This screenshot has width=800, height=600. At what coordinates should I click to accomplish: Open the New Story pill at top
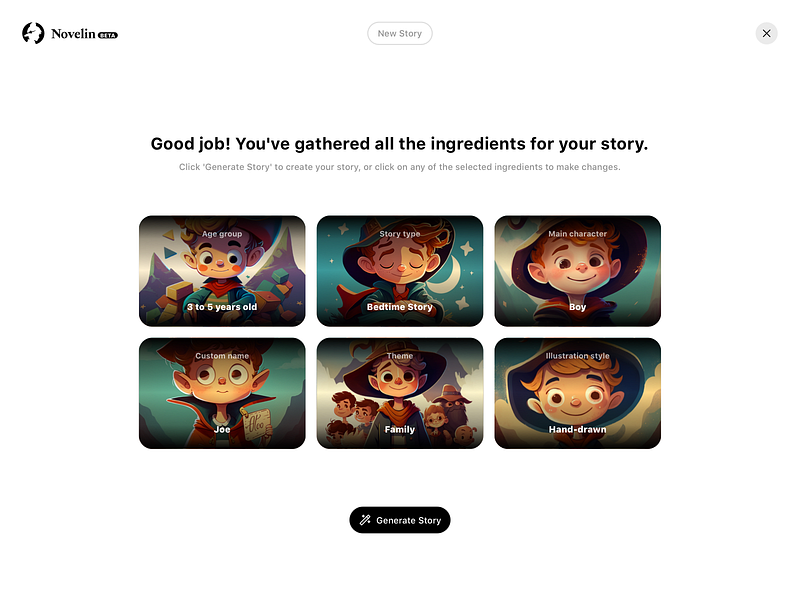point(399,34)
